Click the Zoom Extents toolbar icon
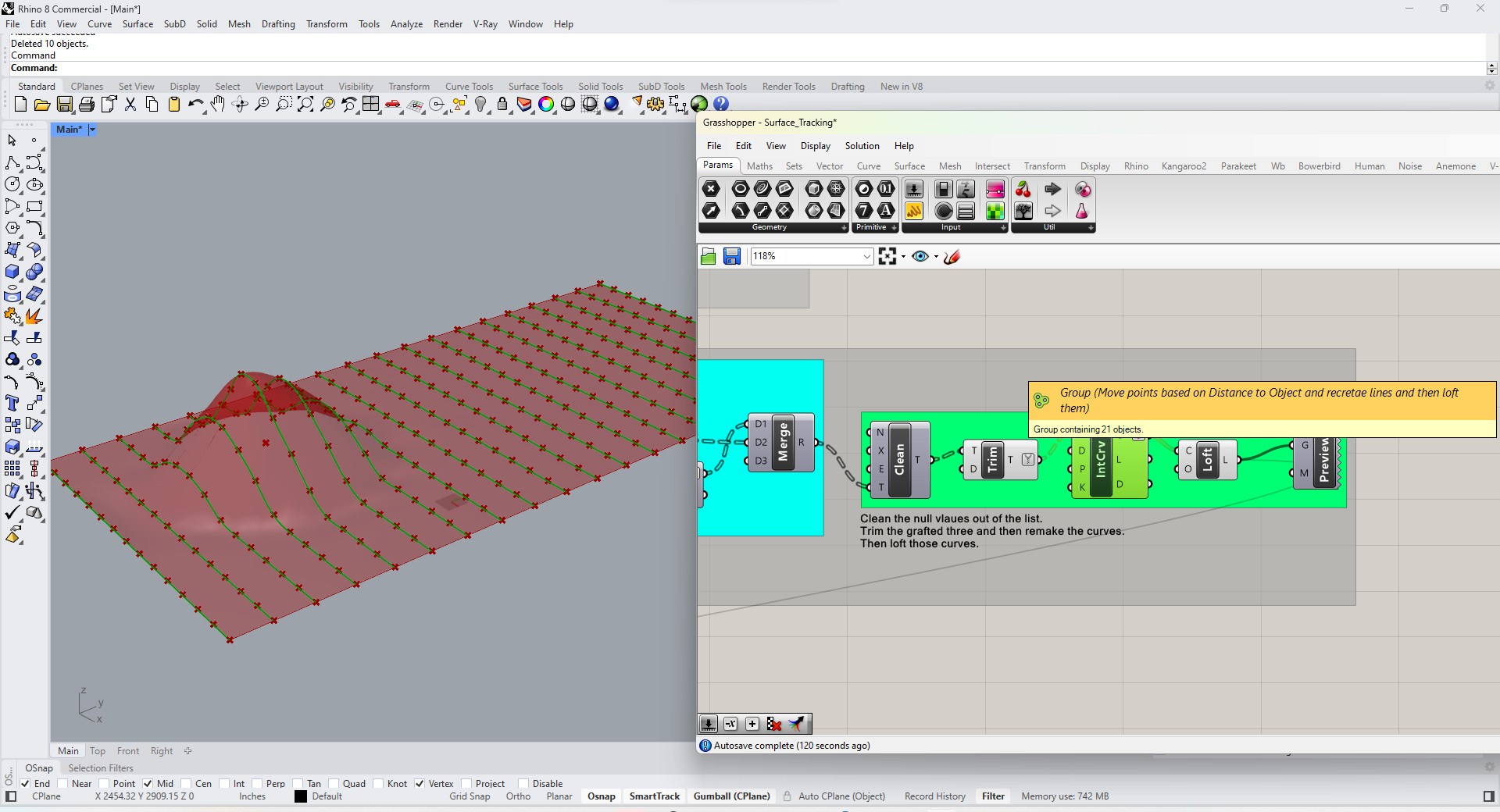Screen dimensions: 1500x812 pyautogui.click(x=305, y=105)
